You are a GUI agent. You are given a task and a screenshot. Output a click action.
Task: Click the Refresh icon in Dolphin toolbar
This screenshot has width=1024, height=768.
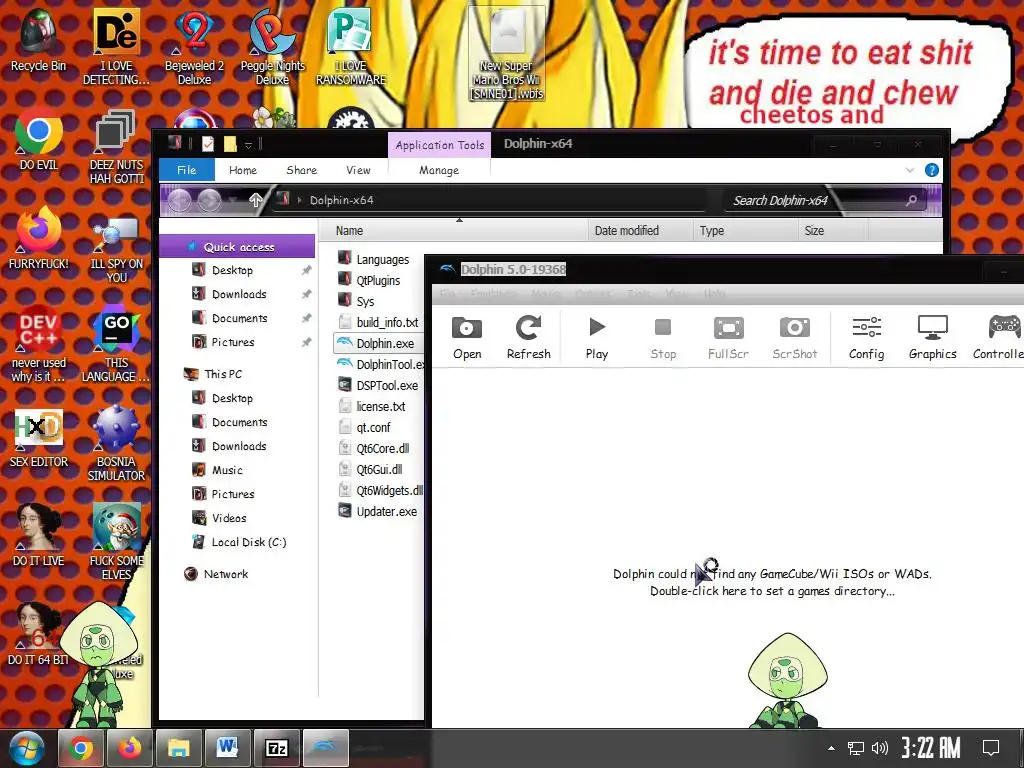tap(528, 338)
